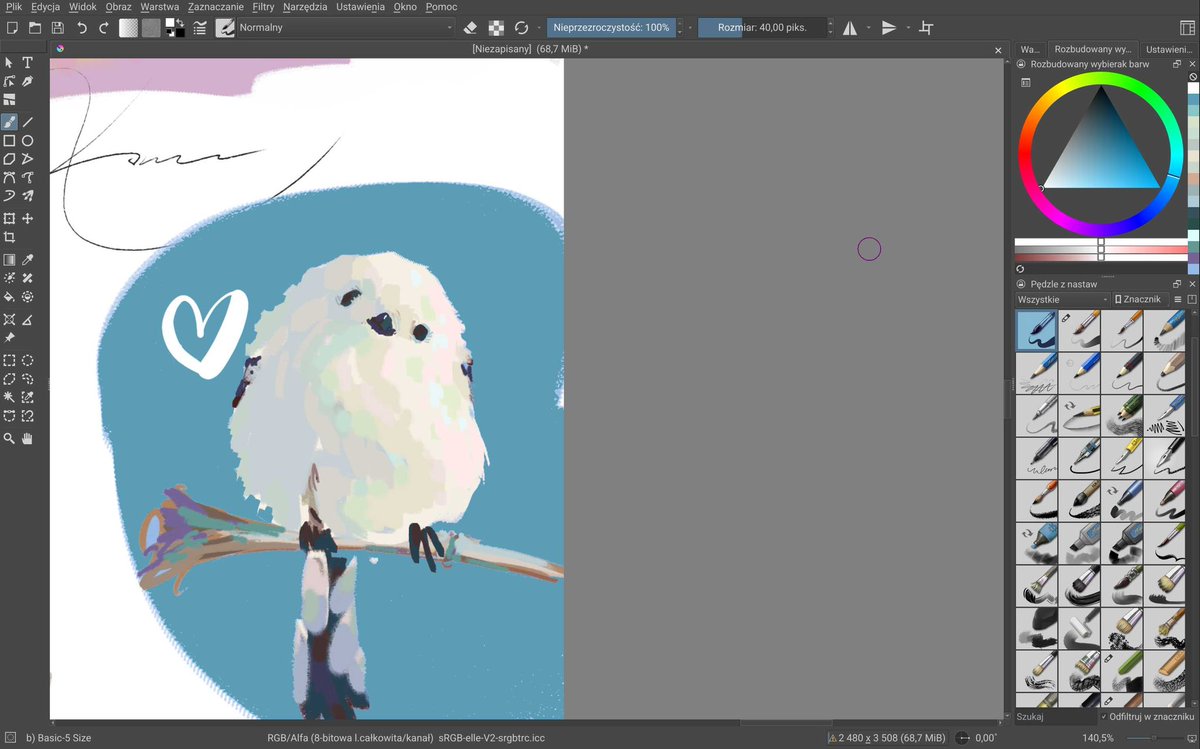
Task: Select the Move tool
Action: (x=28, y=218)
